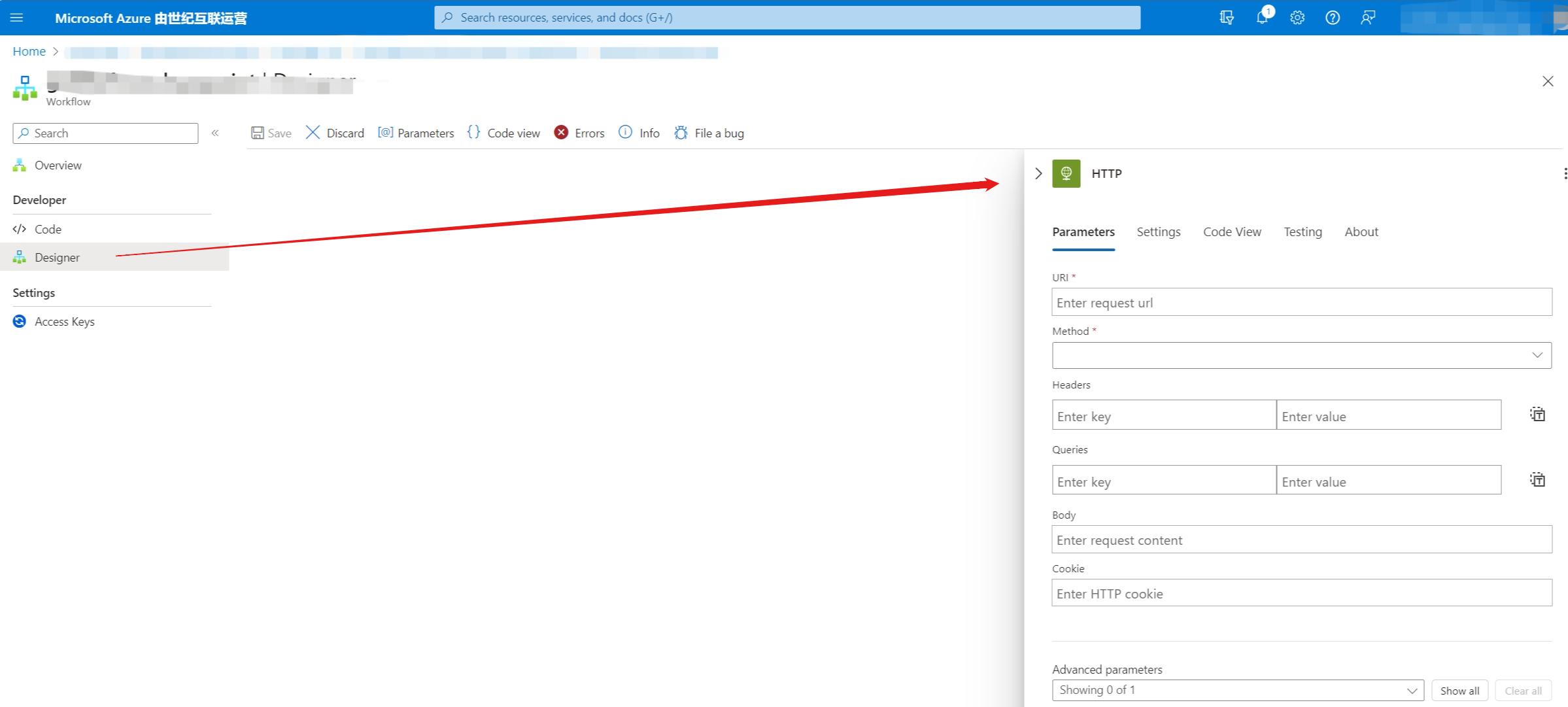Switch to the Settings tab
This screenshot has width=1568, height=707.
point(1158,232)
